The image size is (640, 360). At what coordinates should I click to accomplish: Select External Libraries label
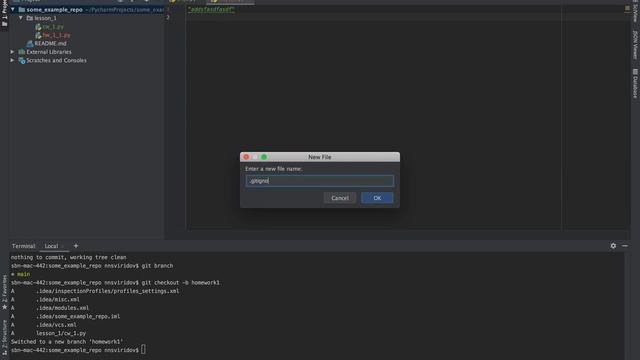(x=49, y=52)
